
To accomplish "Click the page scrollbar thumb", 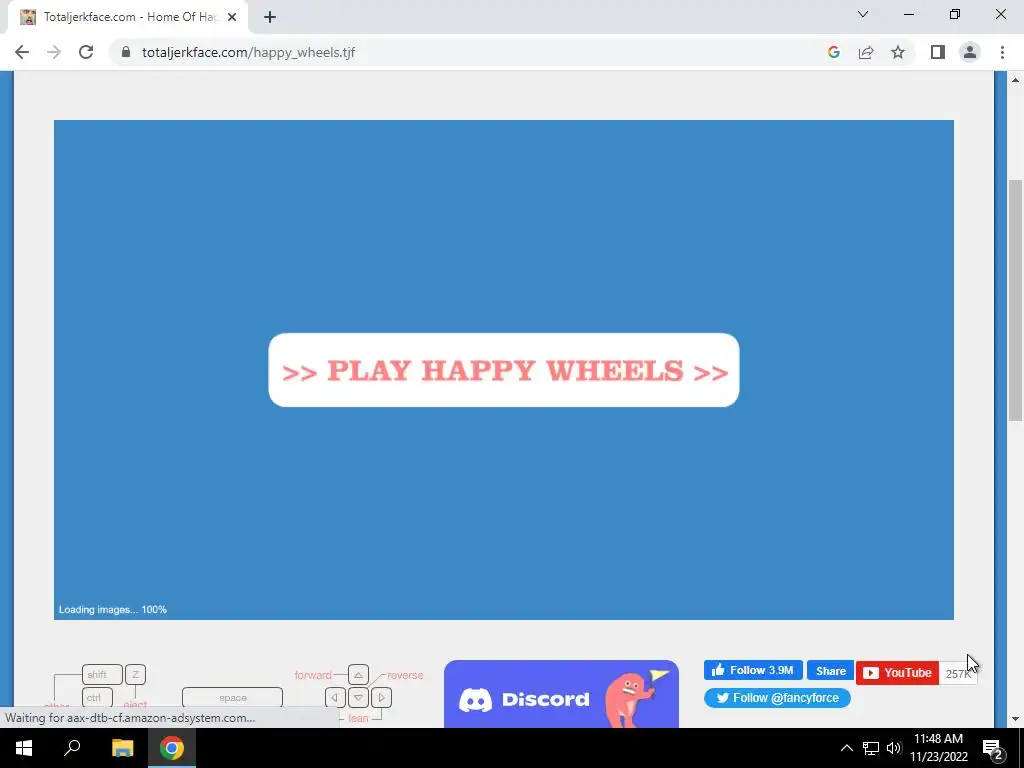I will (1015, 300).
